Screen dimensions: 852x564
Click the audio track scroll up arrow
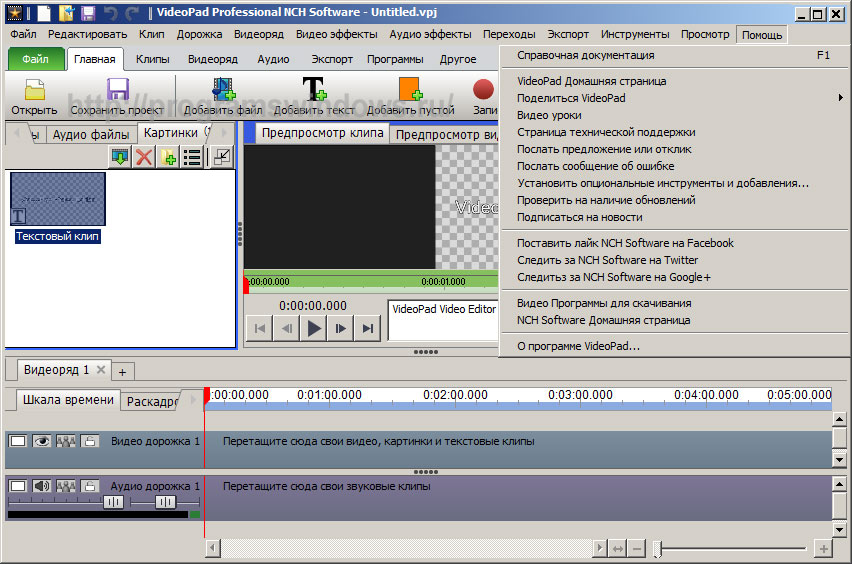(x=840, y=484)
